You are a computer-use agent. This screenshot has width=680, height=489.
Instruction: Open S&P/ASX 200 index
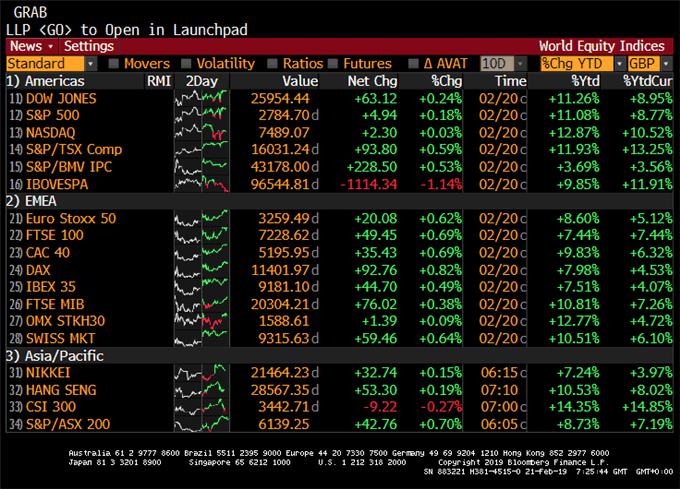[x=68, y=424]
